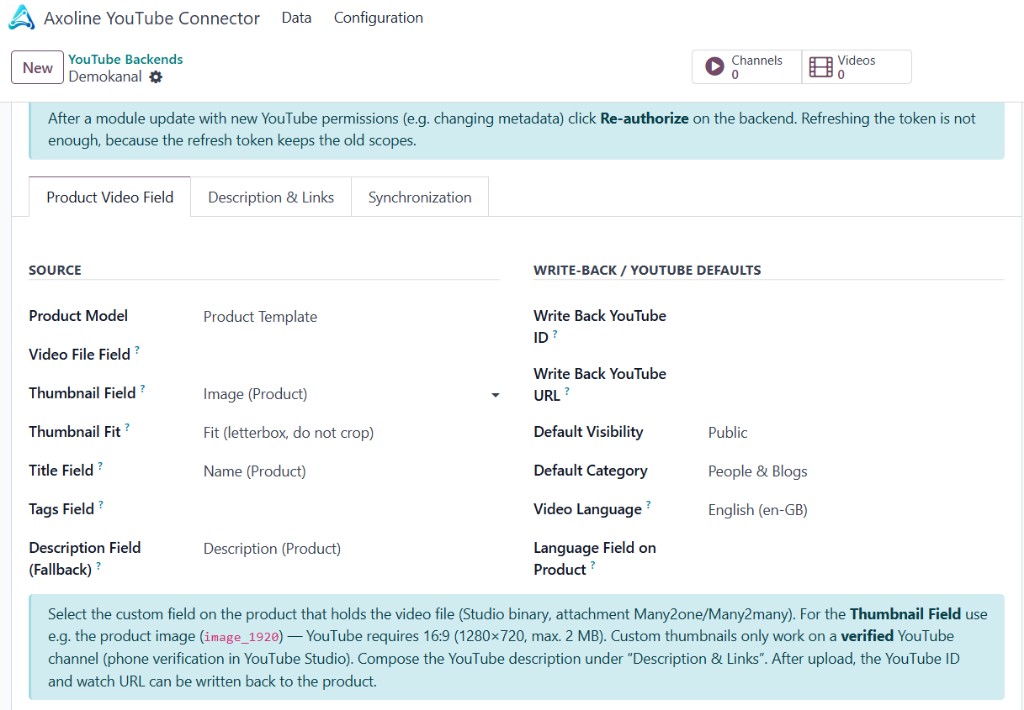Click the WRITE-BACK / YOUTUBE DEFAULTS heading

[647, 270]
